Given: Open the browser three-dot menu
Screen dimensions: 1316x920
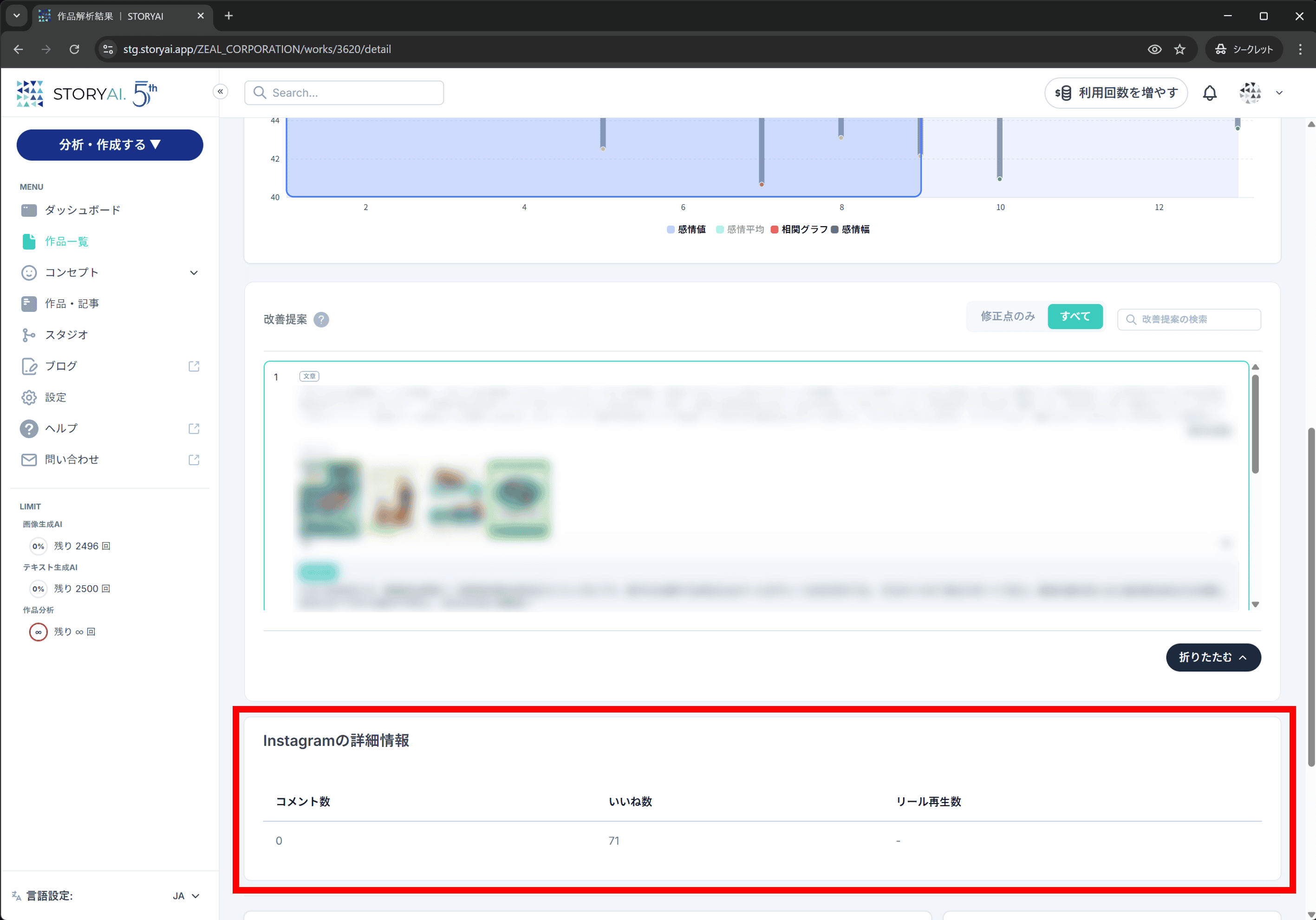Looking at the screenshot, I should click(x=1300, y=49).
